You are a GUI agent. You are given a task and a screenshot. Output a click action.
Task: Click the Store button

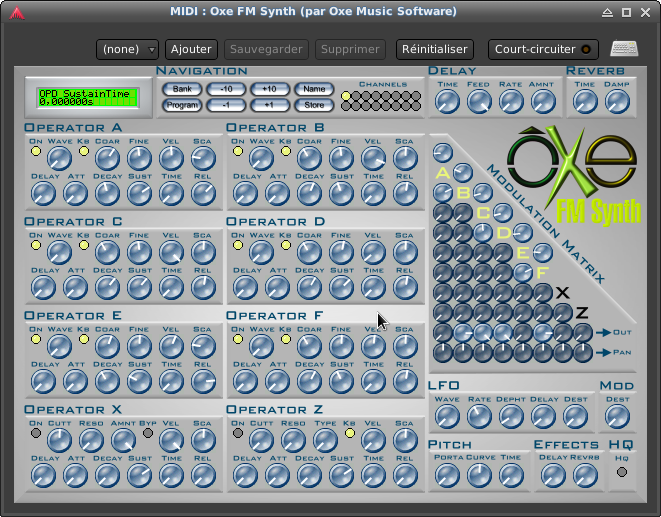point(314,105)
